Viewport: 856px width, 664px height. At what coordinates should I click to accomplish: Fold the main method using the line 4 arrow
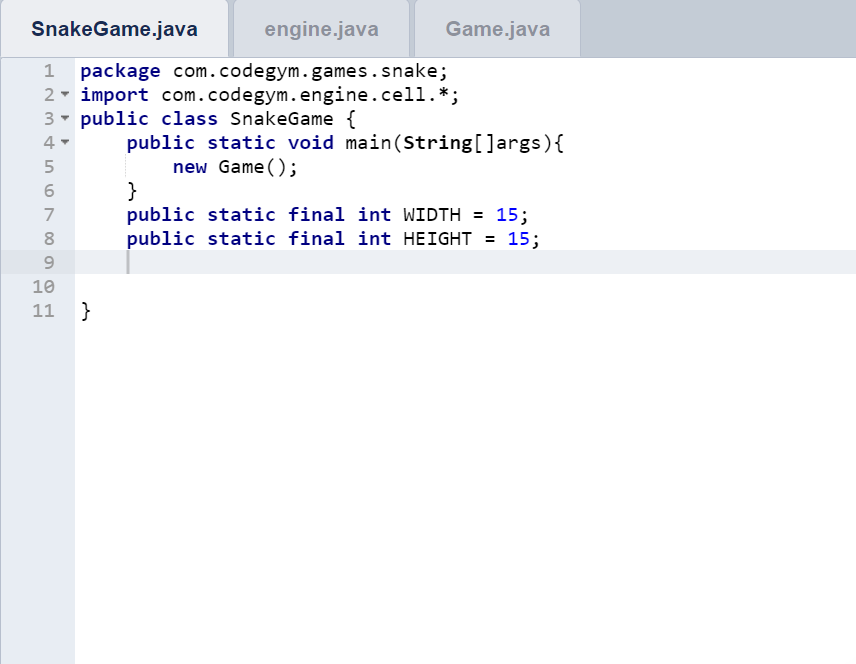[x=65, y=143]
